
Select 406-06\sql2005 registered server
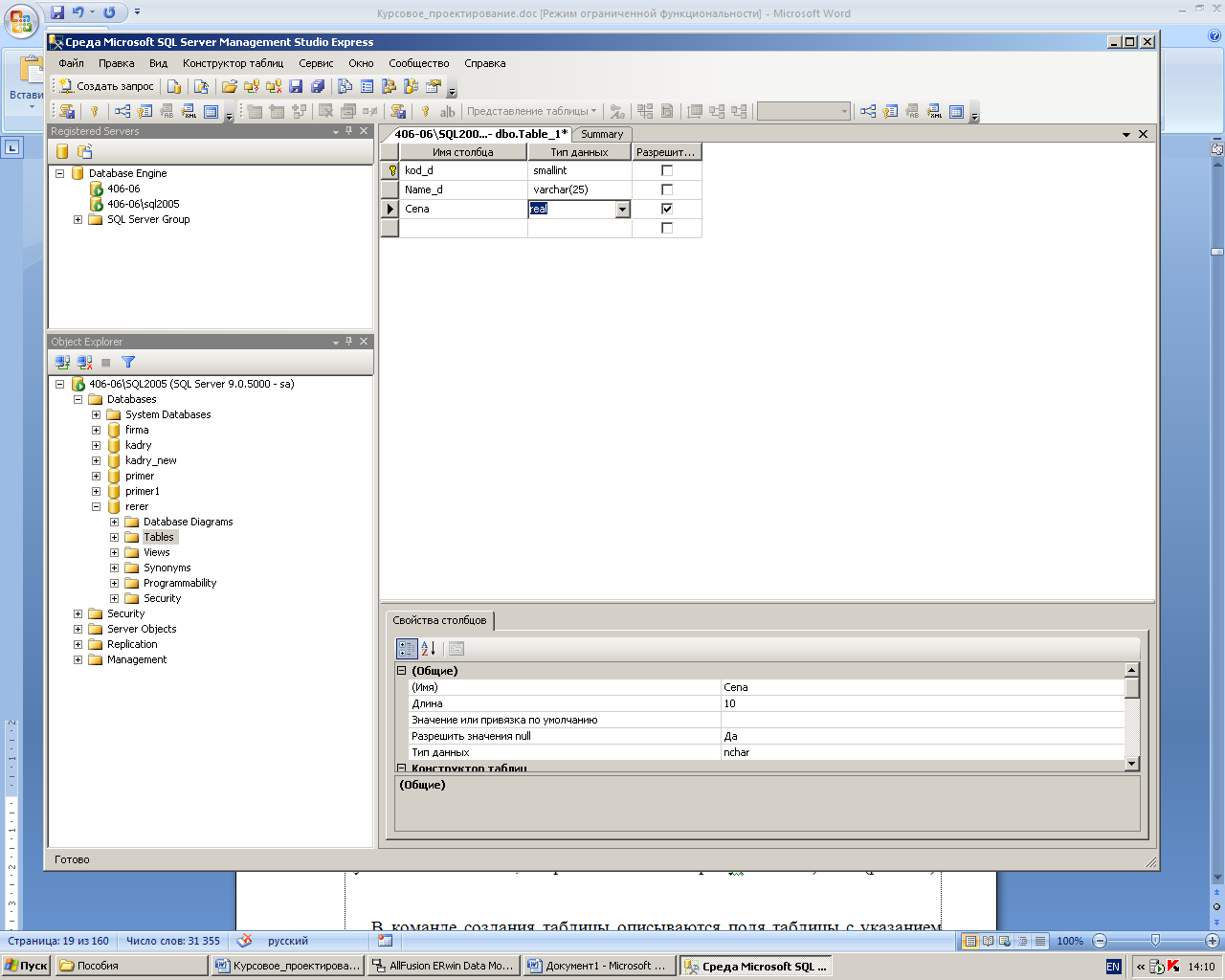click(x=143, y=204)
